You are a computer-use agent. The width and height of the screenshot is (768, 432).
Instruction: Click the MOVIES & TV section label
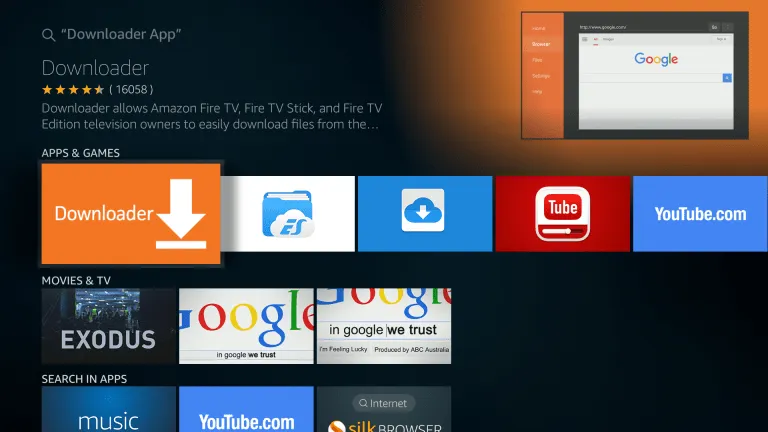76,281
